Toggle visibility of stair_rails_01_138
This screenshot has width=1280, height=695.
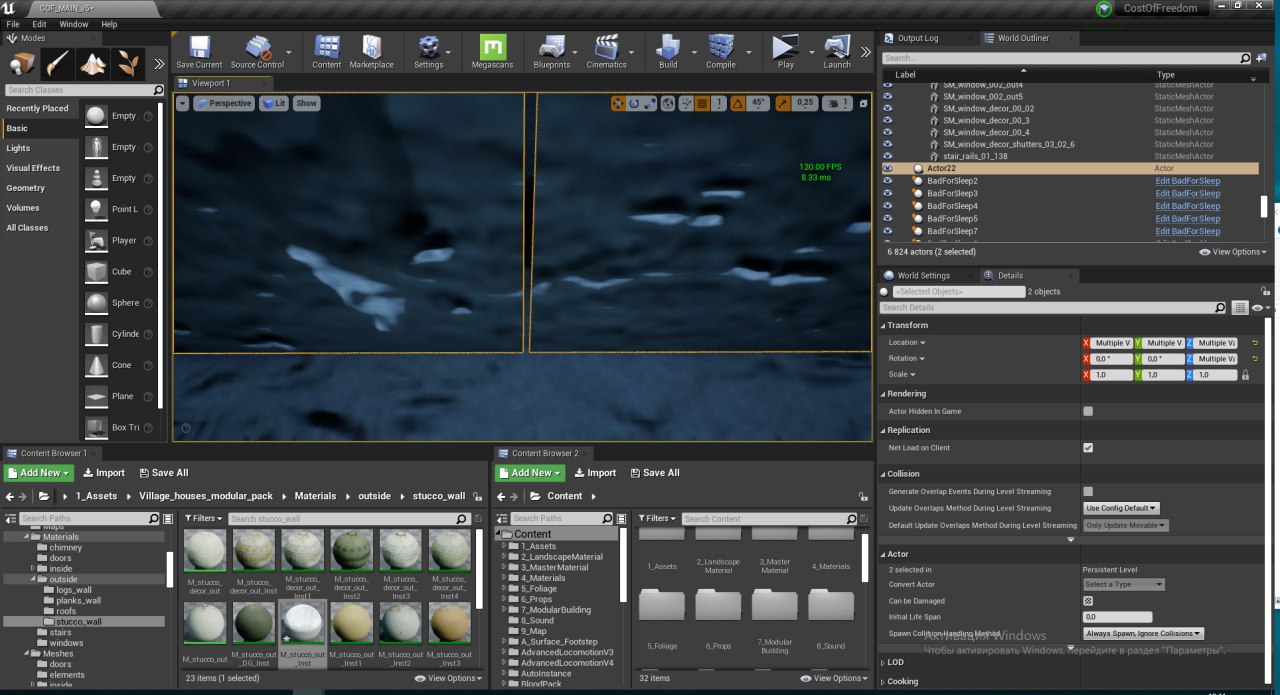(887, 156)
